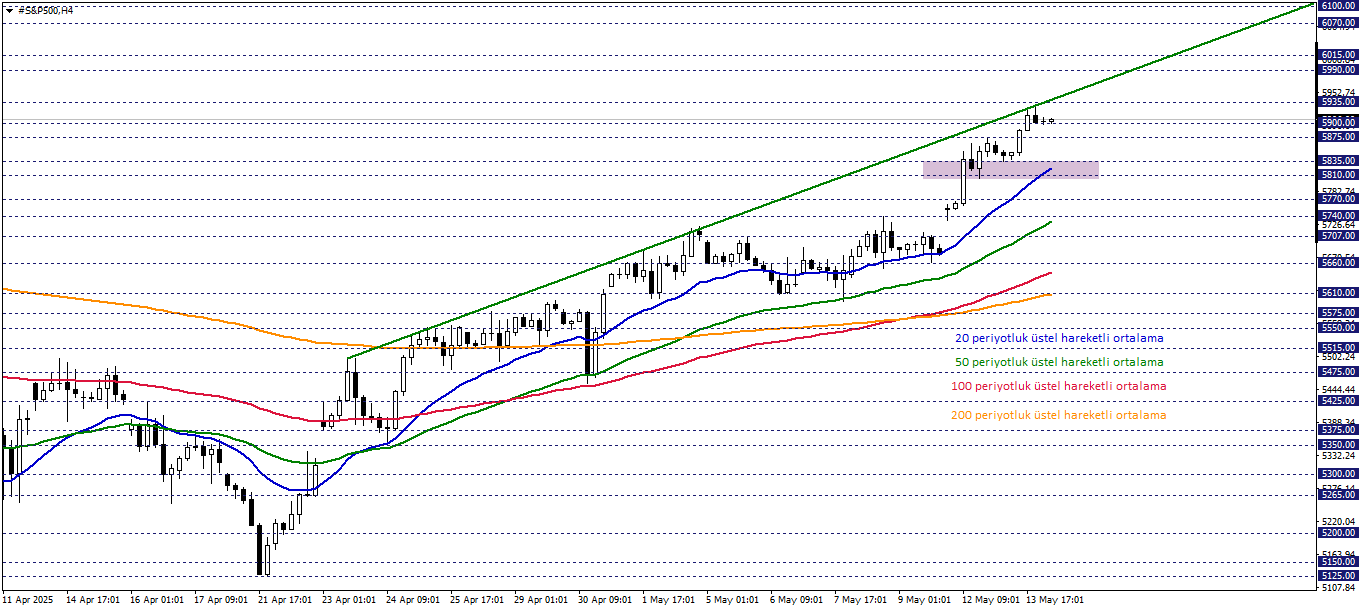The image size is (1362, 611).
Task: Click the #S&P500,H4 chart symbol title
Action: [x=46, y=9]
